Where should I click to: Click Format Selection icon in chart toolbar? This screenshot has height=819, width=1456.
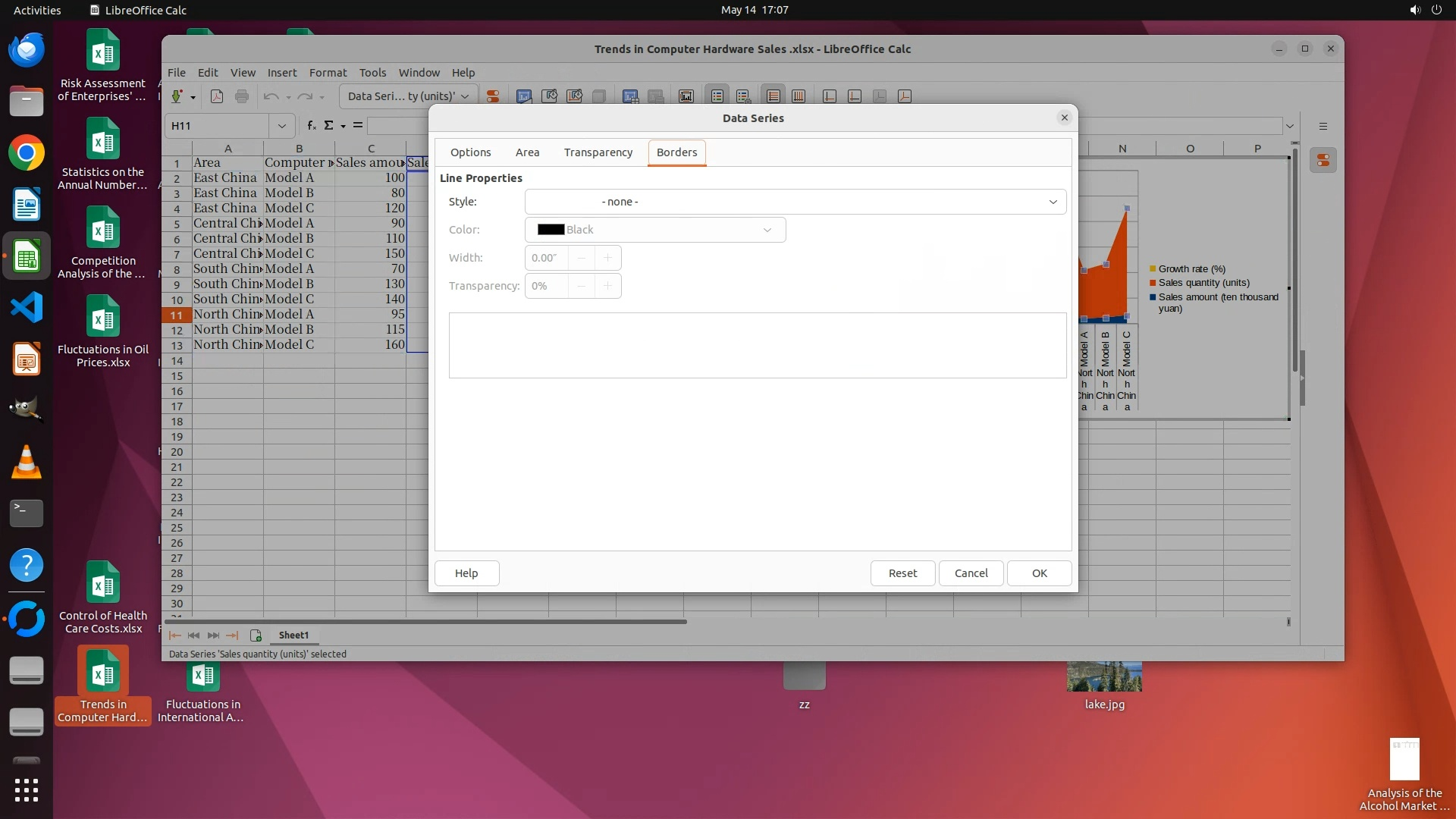493,96
